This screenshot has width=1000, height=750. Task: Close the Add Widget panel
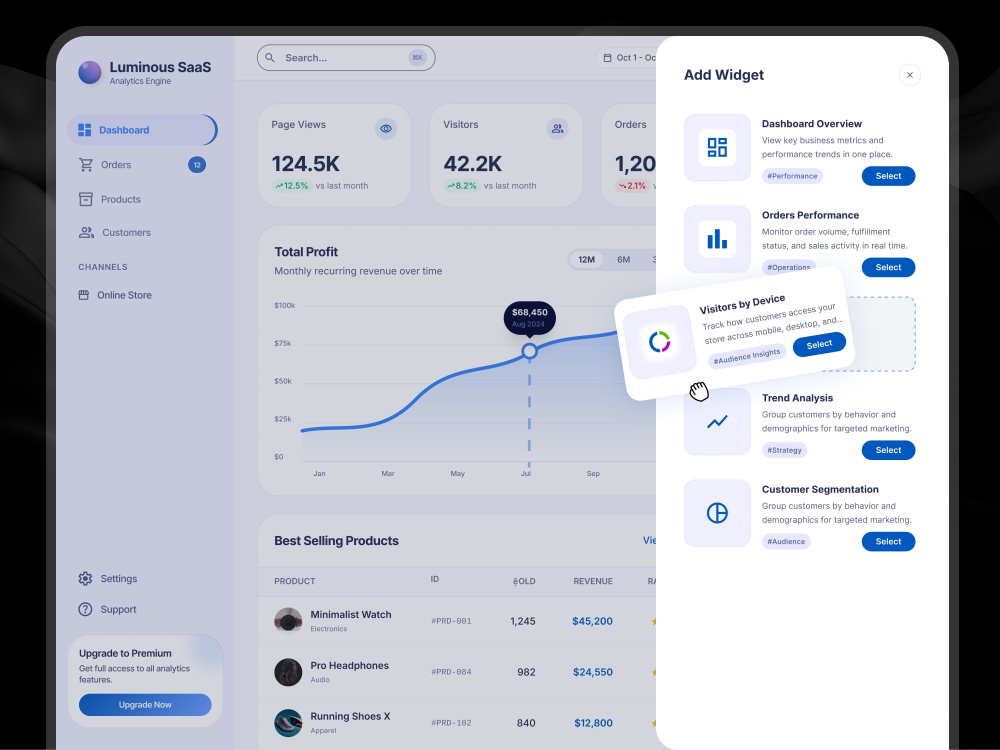pos(910,75)
